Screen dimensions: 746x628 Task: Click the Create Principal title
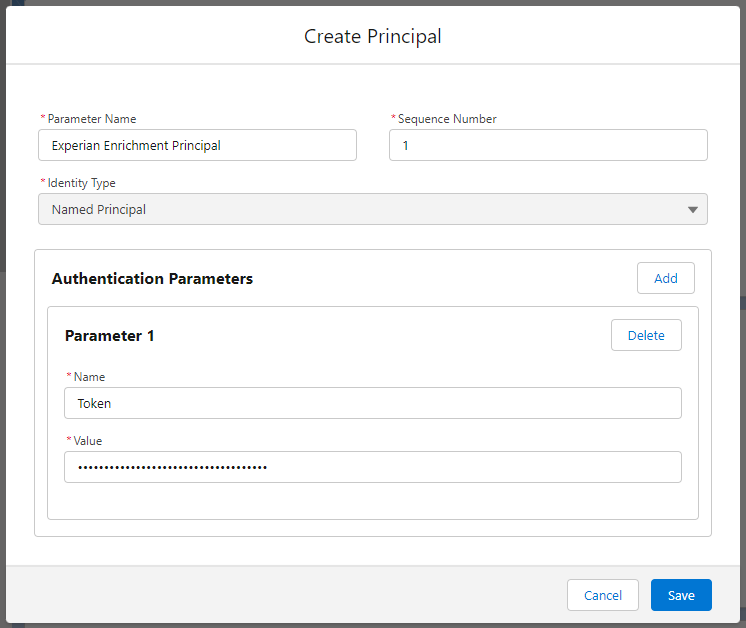point(373,37)
